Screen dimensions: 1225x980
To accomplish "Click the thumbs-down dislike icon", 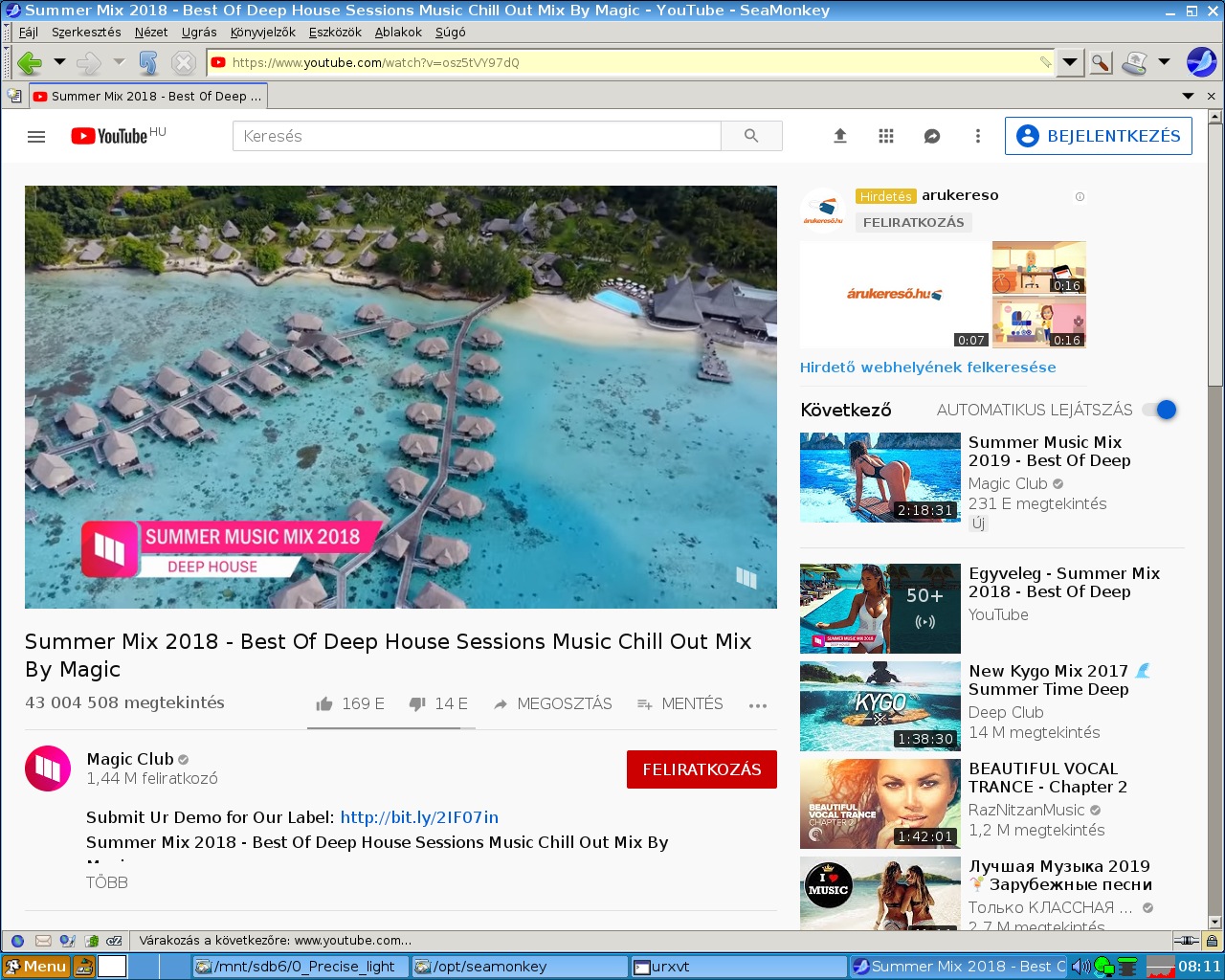I will pos(417,704).
